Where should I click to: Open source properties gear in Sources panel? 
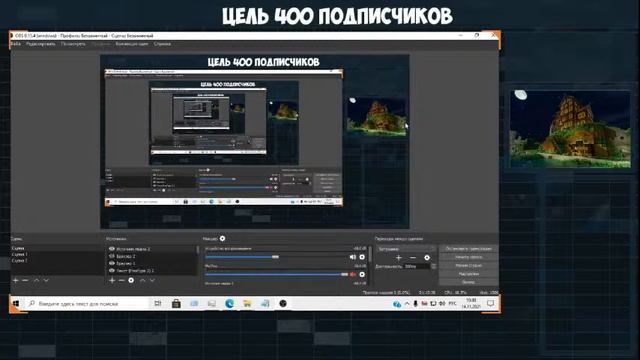(x=131, y=280)
